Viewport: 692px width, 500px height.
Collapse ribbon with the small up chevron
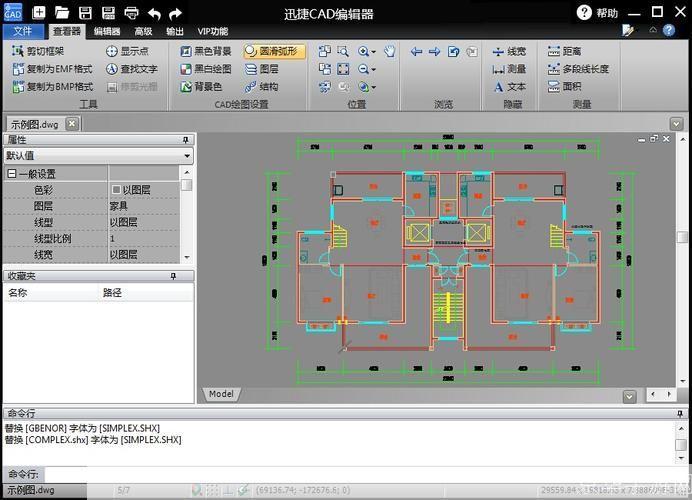point(653,30)
